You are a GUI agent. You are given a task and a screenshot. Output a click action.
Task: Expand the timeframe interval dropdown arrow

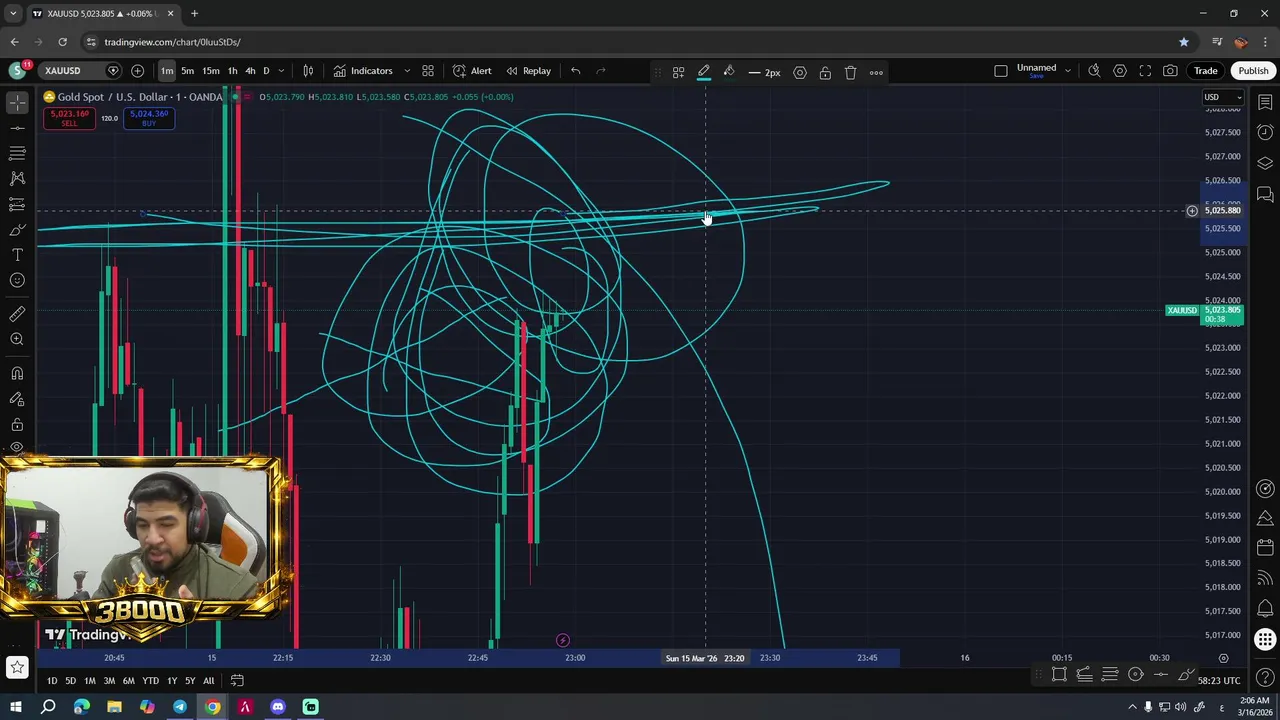(281, 71)
